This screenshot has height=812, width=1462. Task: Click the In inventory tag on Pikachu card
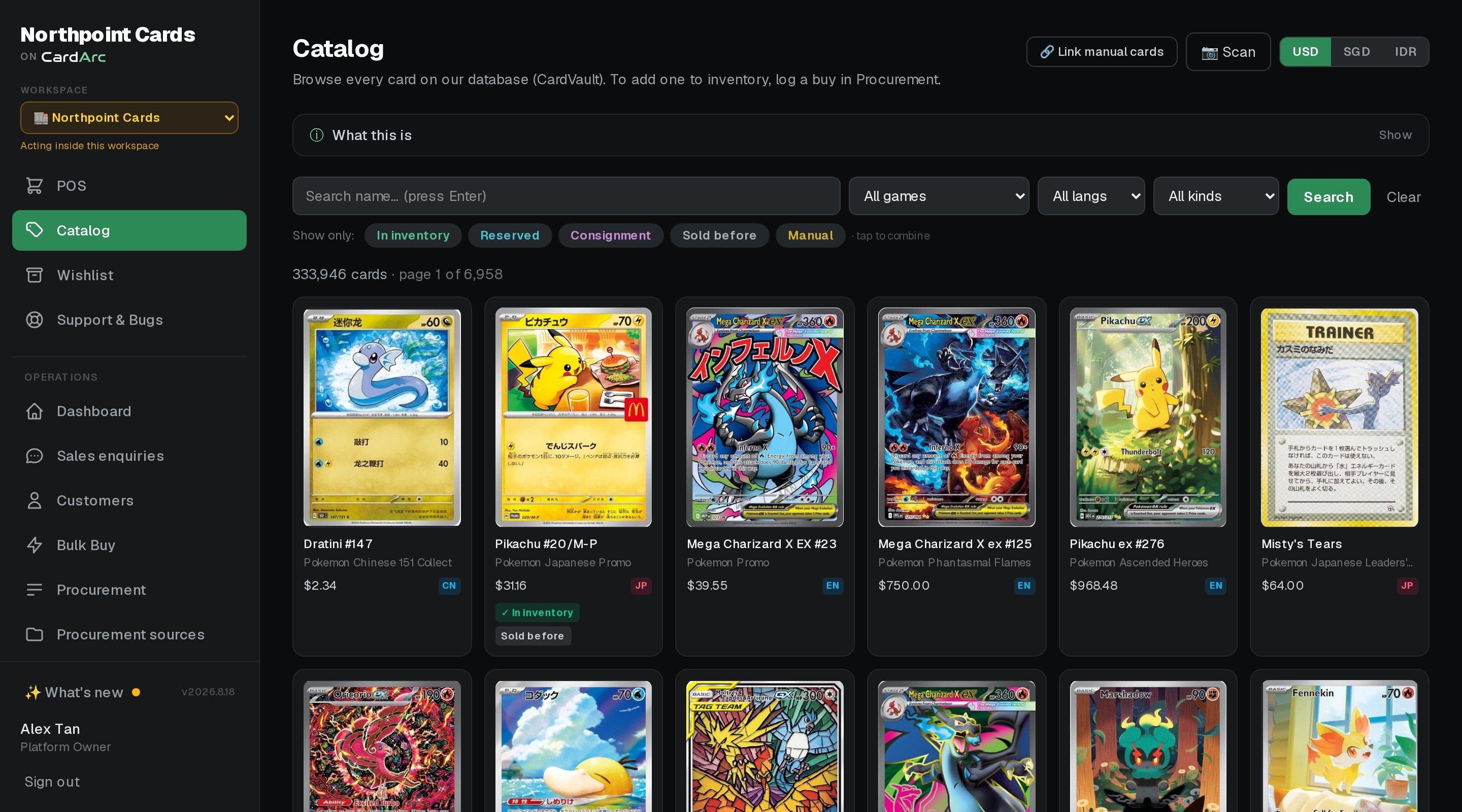[537, 612]
